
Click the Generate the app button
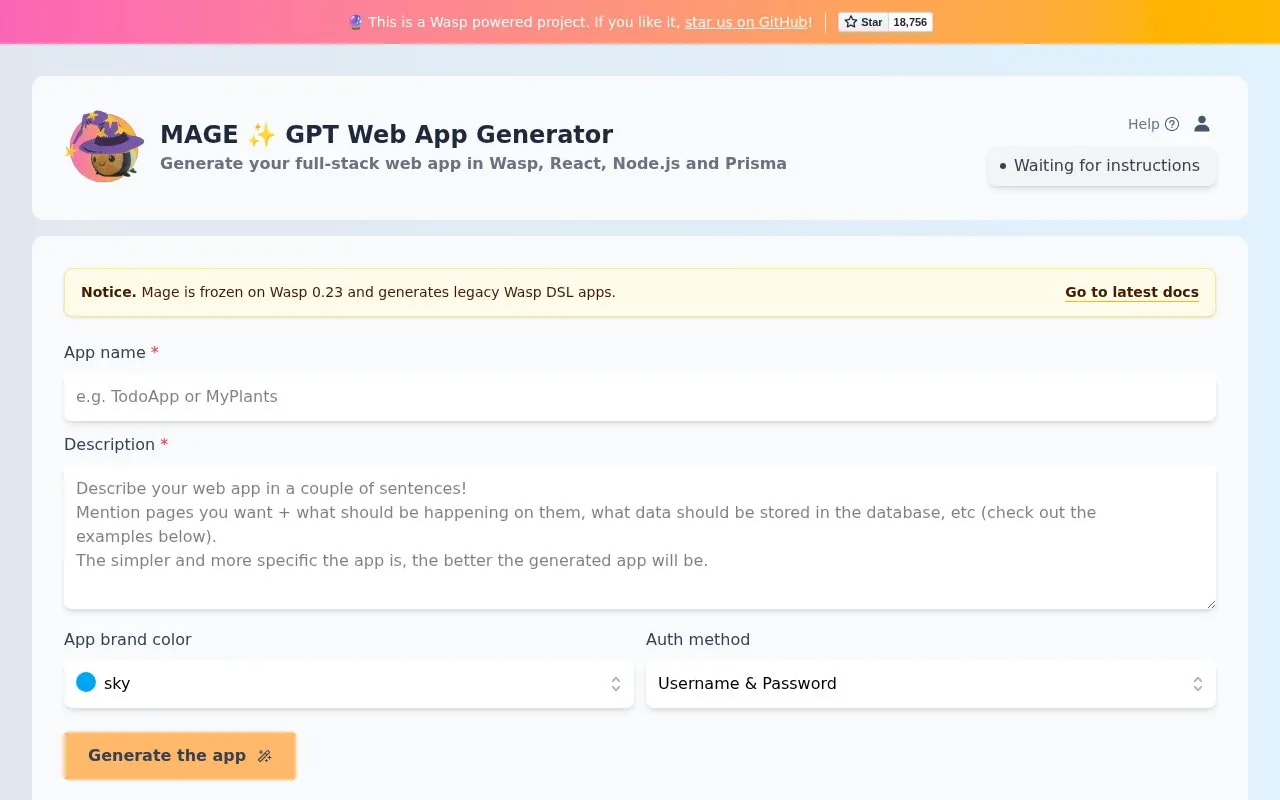[x=180, y=756]
